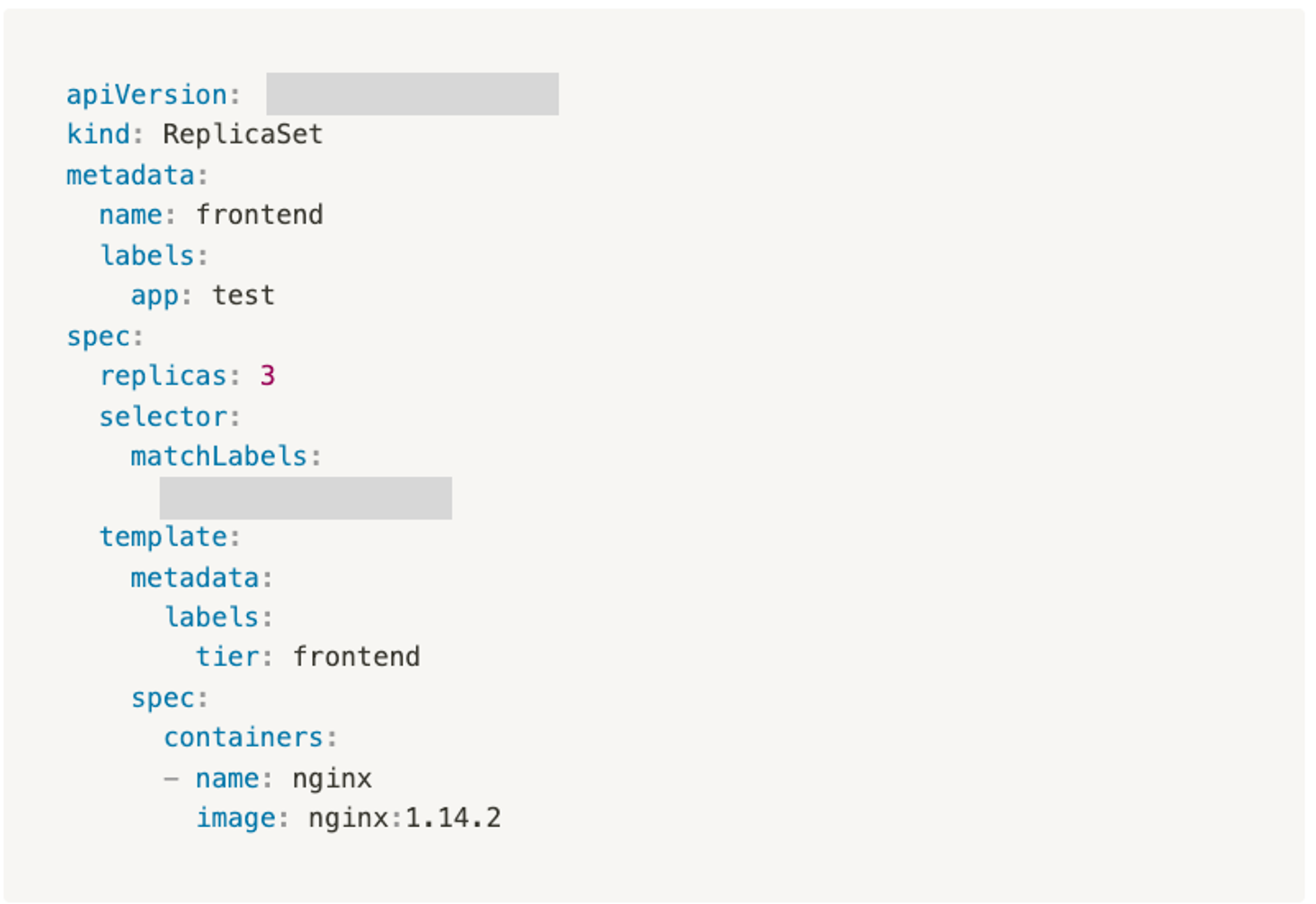Click the blank matchLabels value box
The height and width of the screenshot is (904, 1316).
point(305,498)
